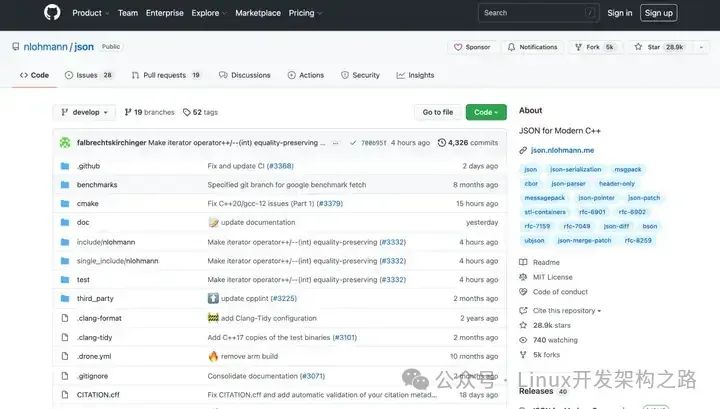Switch to the Pull requests tab
720x409 pixels.
(166, 75)
